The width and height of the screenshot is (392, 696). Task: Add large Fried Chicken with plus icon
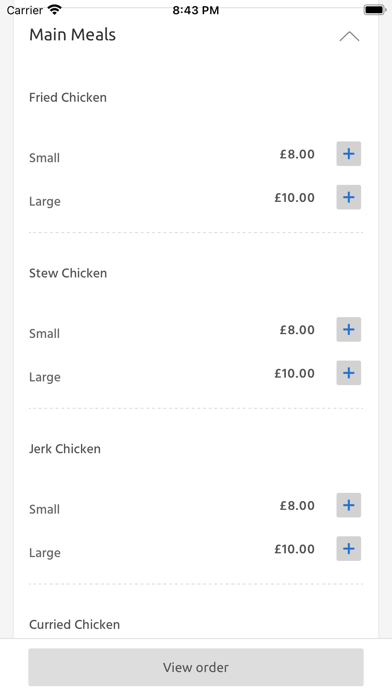348,197
